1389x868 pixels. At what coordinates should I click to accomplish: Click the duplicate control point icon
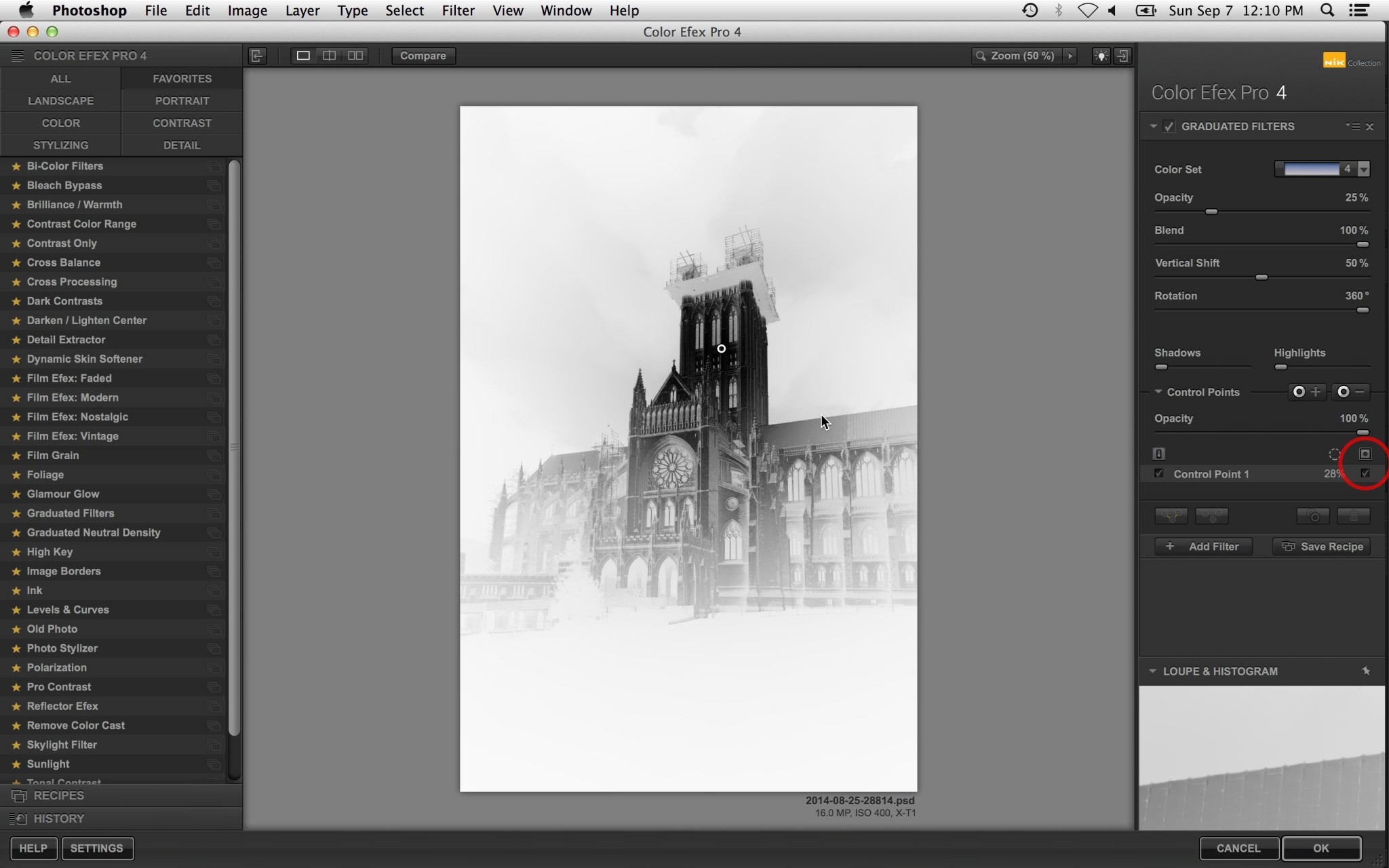click(1313, 516)
